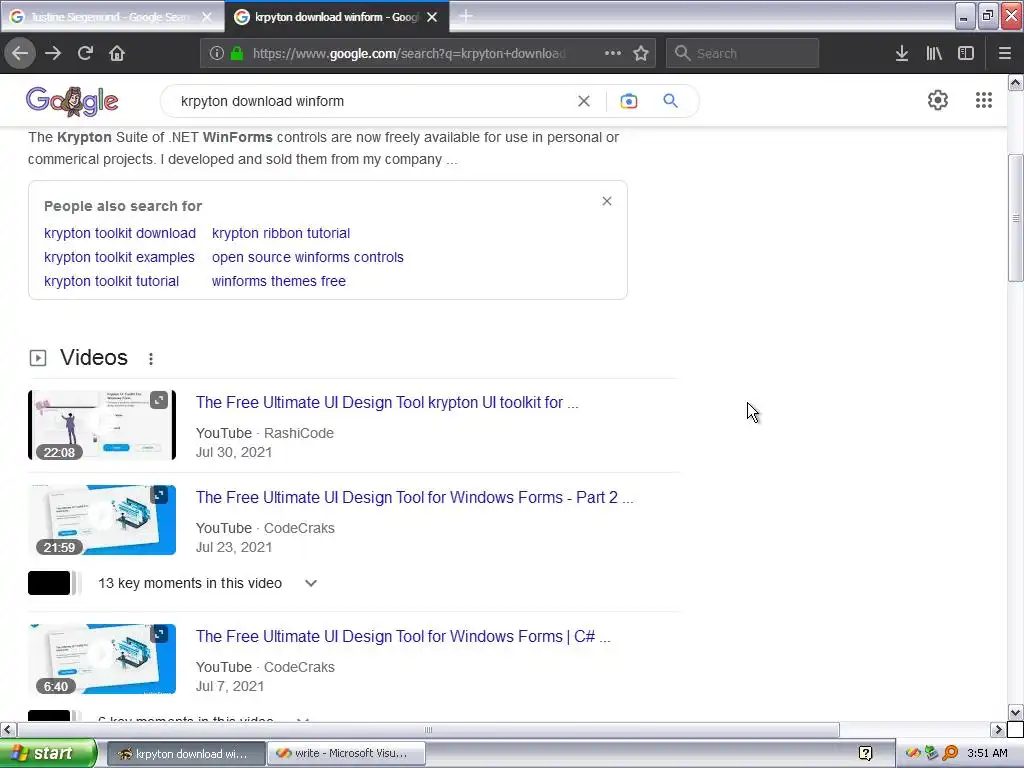
Task: Open RashiCode krypton UI toolkit video link
Action: point(387,403)
